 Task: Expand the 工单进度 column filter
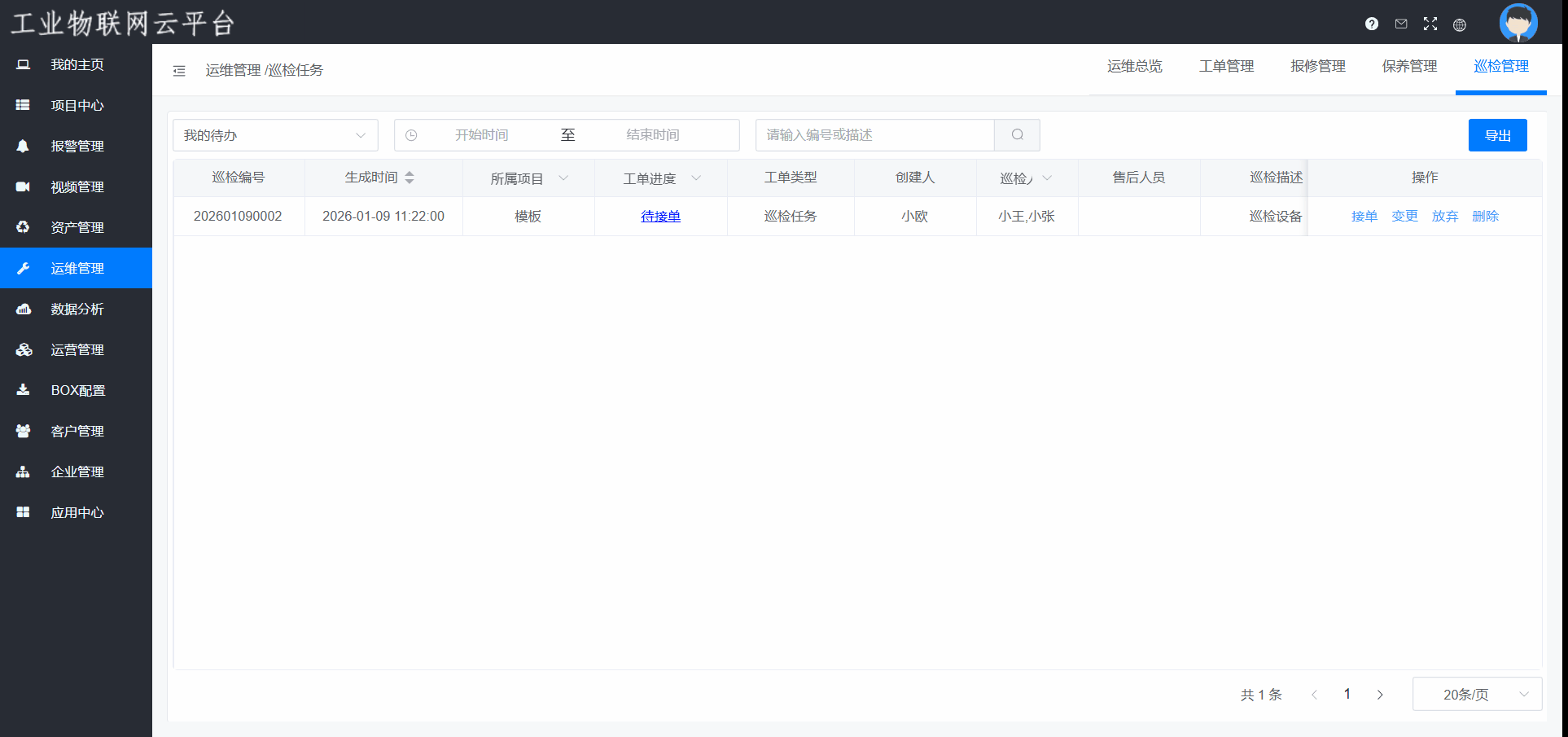pos(696,178)
